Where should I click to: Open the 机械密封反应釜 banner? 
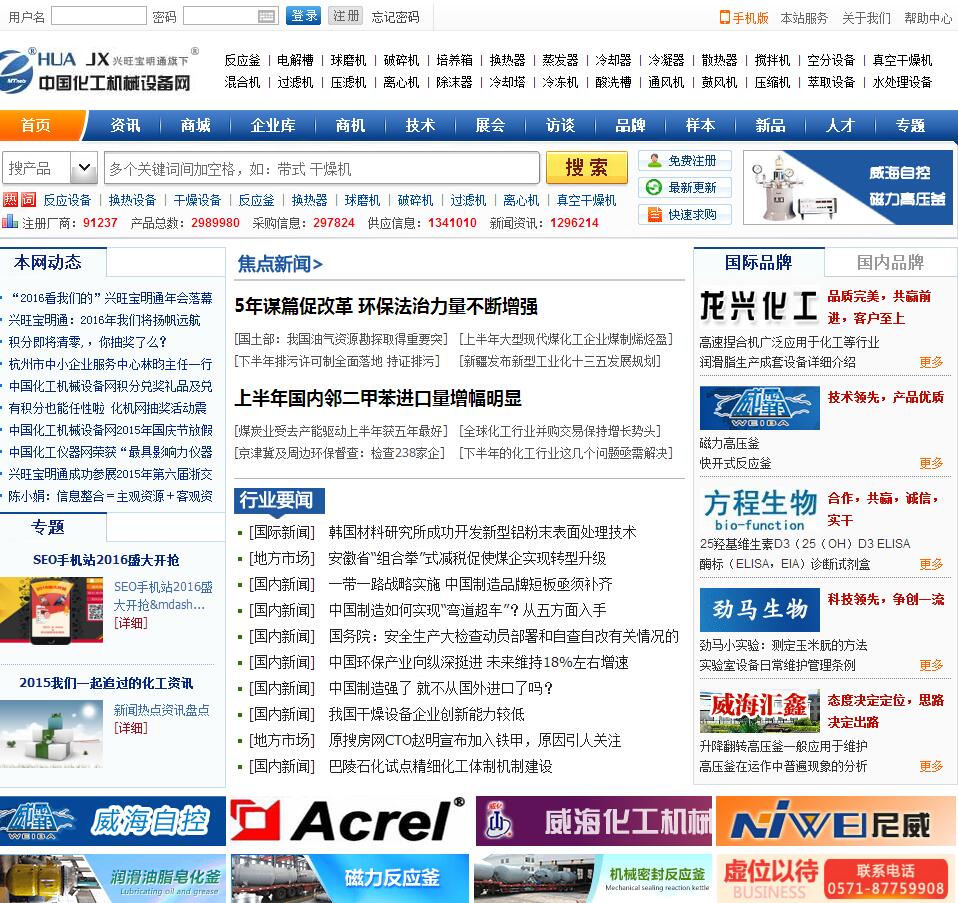[x=594, y=879]
